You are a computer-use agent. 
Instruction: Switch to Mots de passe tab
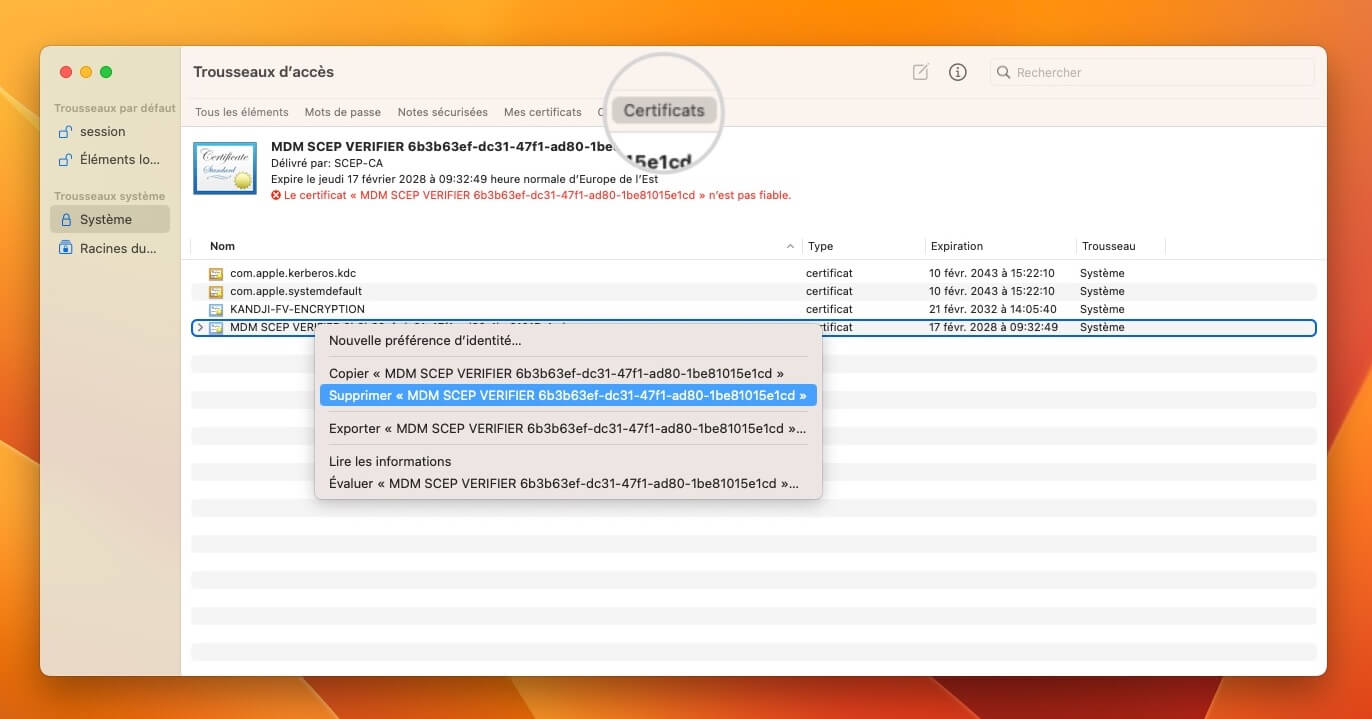coord(343,112)
